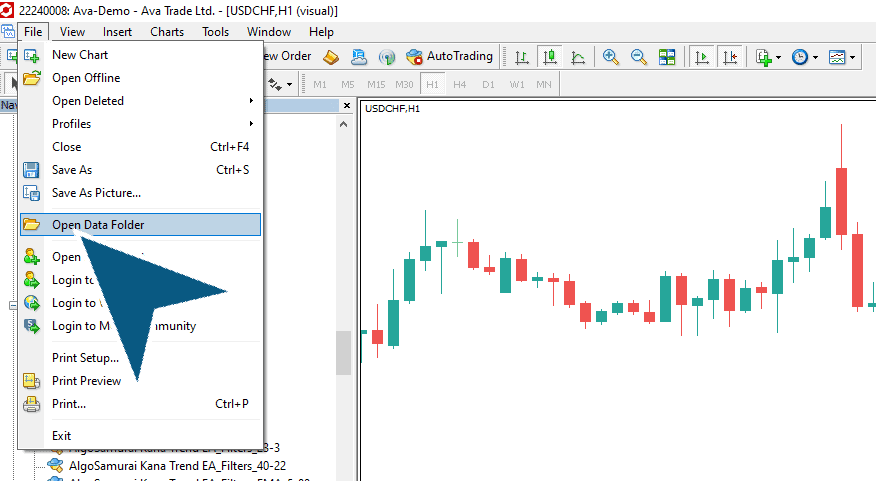Open the Tools menu
The height and width of the screenshot is (481, 876).
[x=216, y=32]
